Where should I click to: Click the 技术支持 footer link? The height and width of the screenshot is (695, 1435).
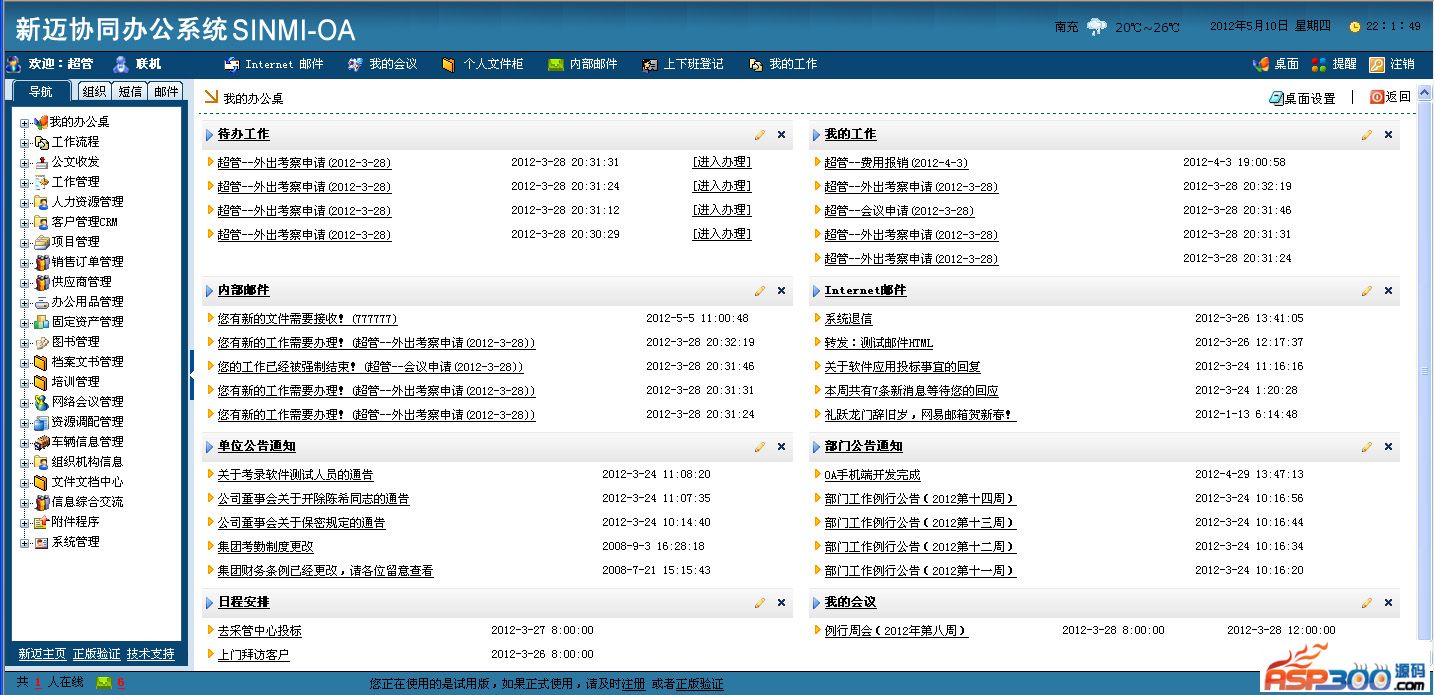click(x=150, y=654)
